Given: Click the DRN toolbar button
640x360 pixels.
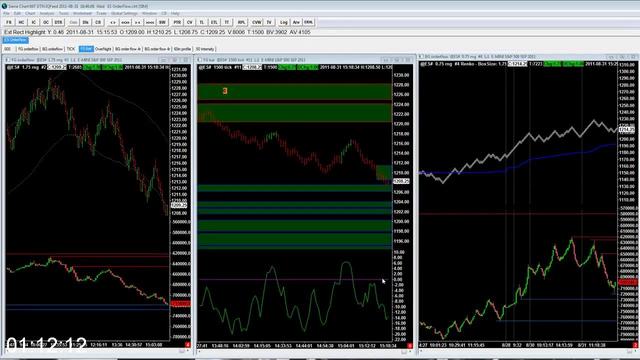Looking at the screenshot, I should click(308, 22).
